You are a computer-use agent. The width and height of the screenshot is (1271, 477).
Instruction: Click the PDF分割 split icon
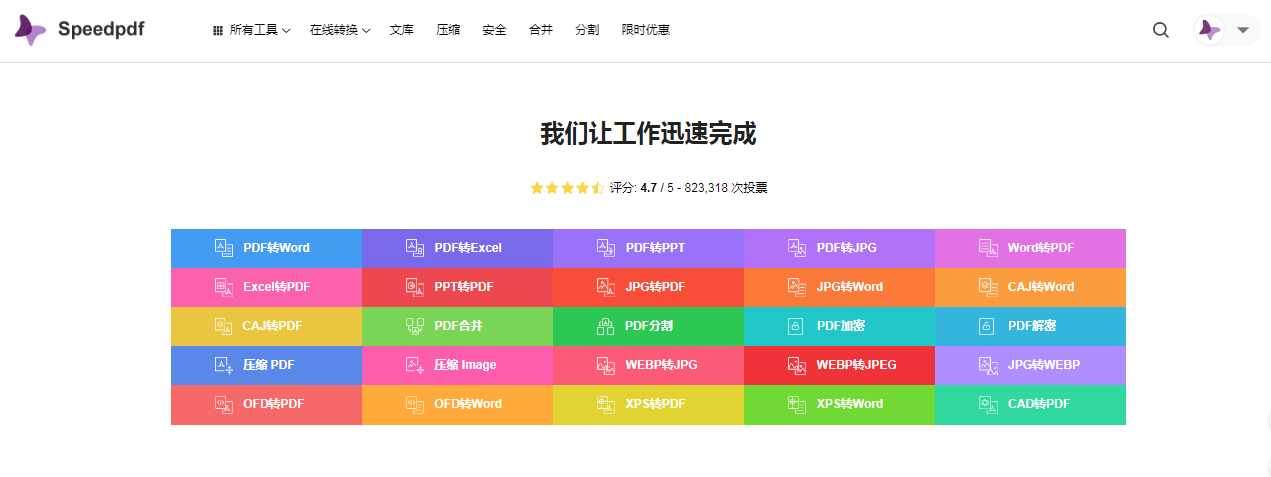click(x=605, y=325)
